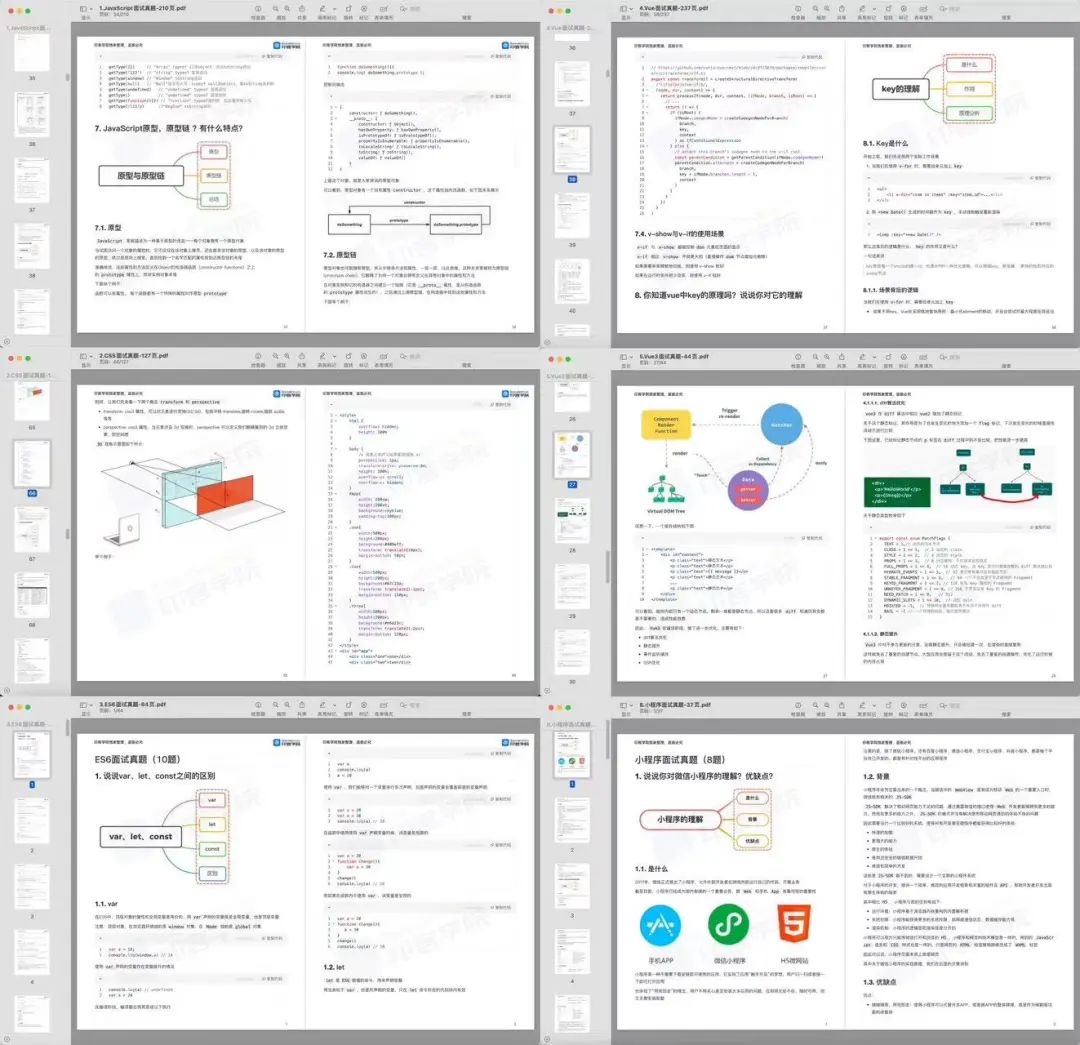Open highlight color dropdown in the 5.Vue3 window
The image size is (1080, 1045).
click(x=874, y=357)
